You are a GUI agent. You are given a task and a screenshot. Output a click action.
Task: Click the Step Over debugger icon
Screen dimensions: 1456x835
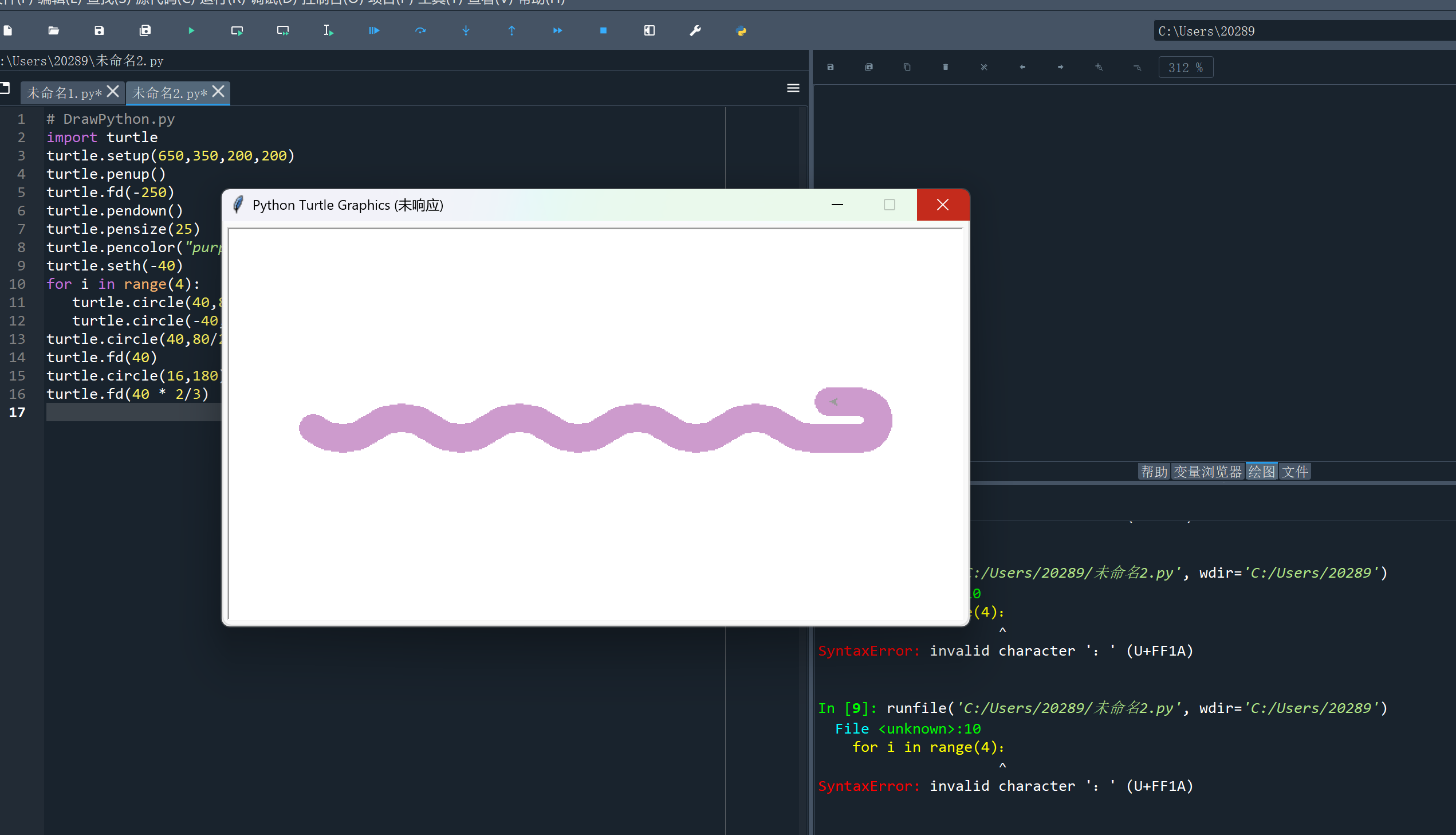click(420, 31)
